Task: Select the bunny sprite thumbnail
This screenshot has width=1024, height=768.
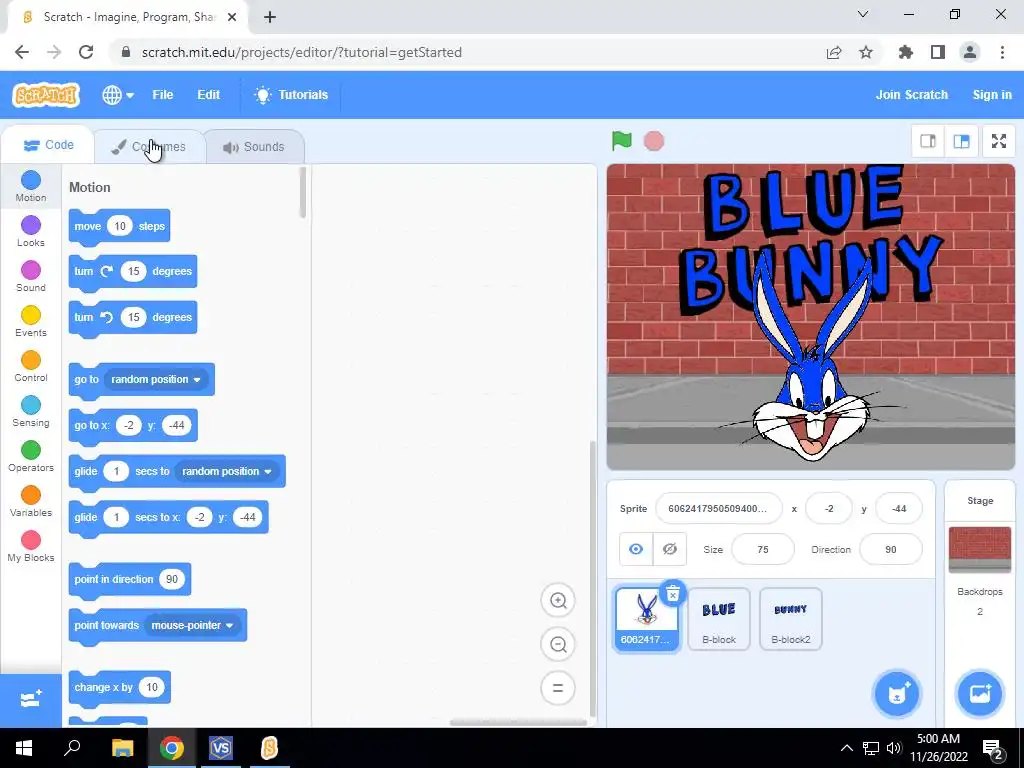Action: (x=647, y=620)
